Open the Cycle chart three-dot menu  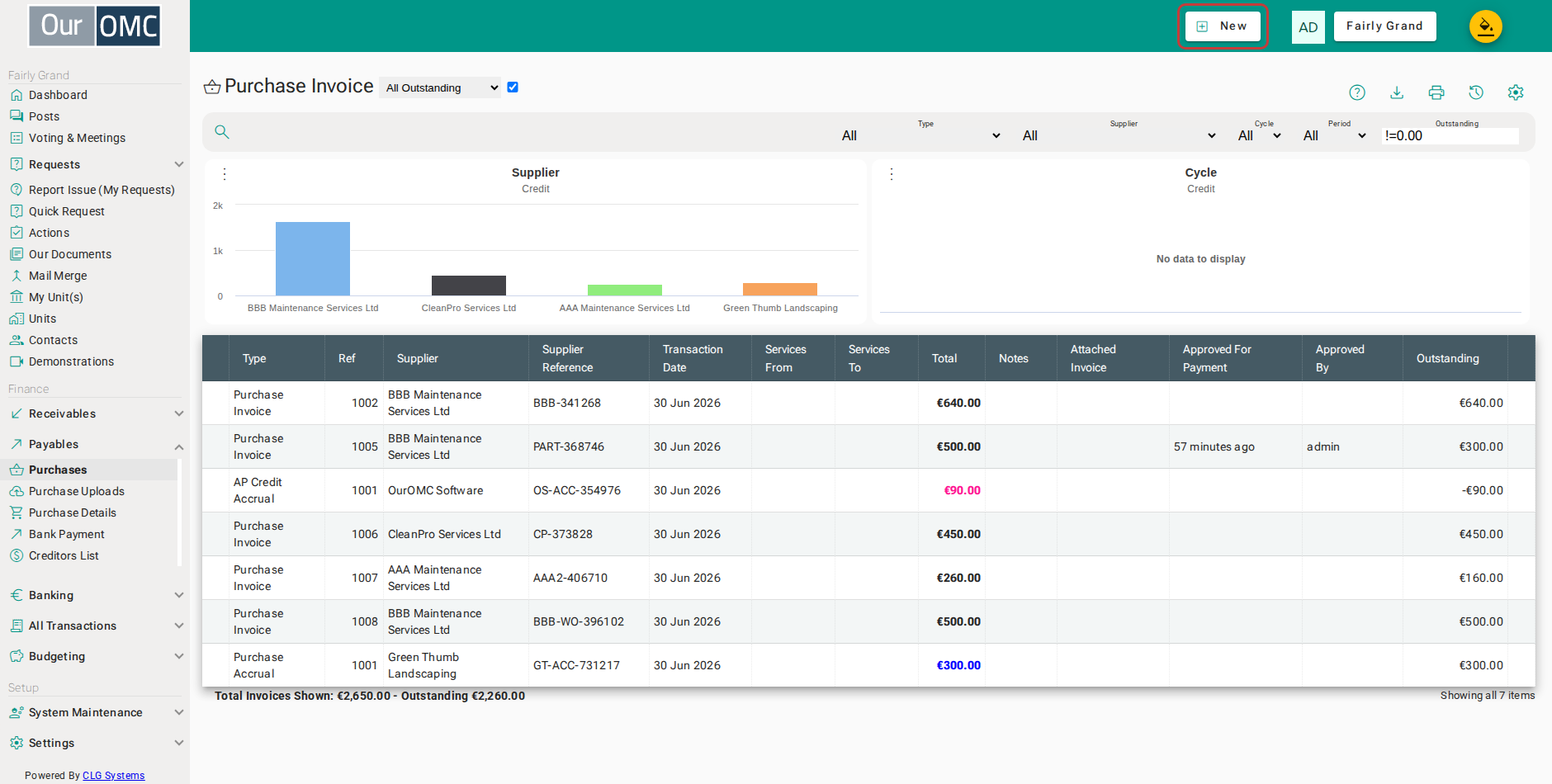pos(892,174)
